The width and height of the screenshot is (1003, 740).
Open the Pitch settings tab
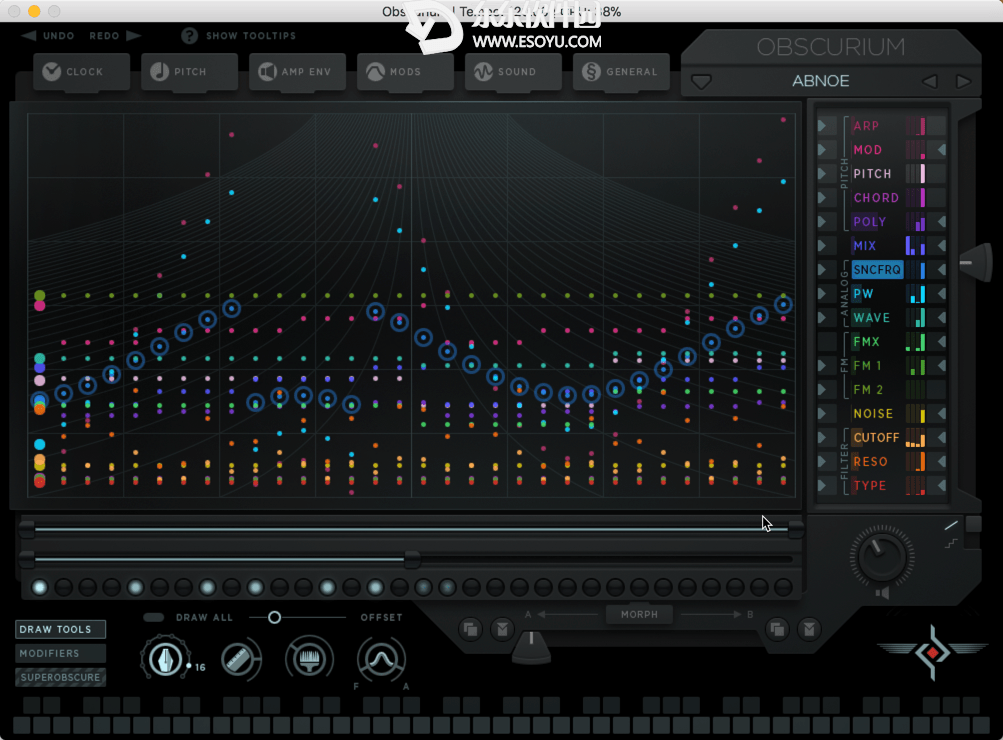click(x=189, y=72)
